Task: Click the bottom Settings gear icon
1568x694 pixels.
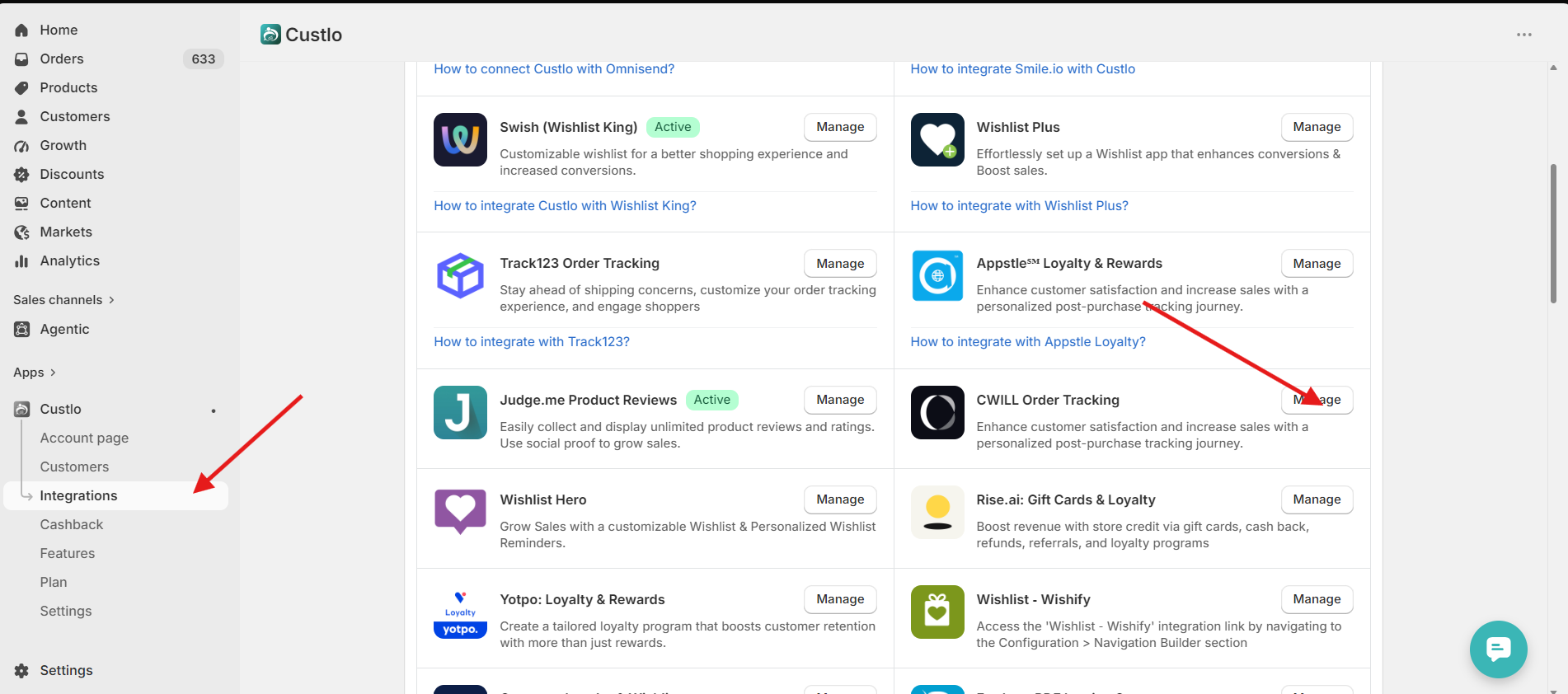Action: [21, 671]
